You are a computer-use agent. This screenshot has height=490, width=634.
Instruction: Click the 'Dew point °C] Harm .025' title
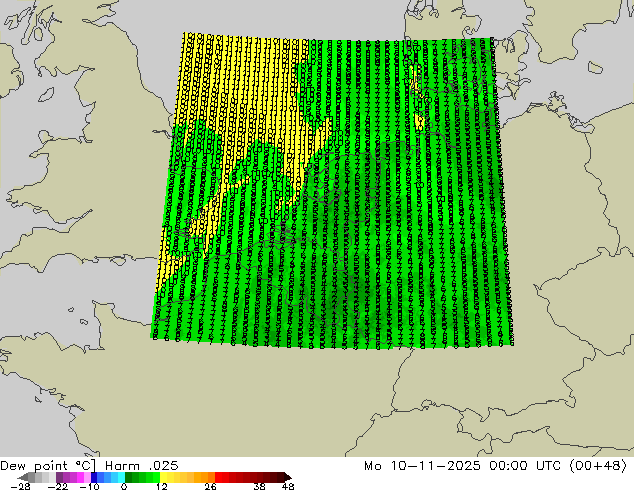(x=89, y=465)
